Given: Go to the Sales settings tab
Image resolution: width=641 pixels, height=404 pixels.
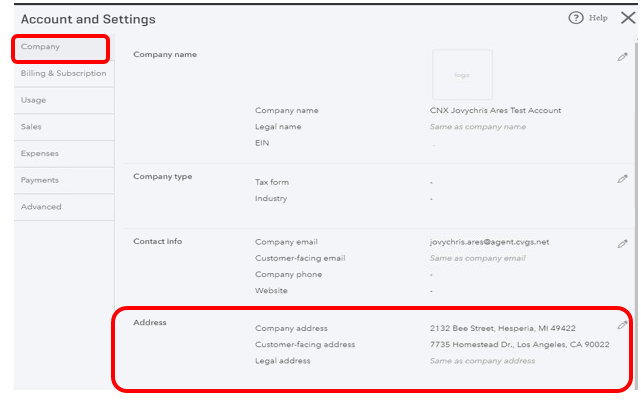Looking at the screenshot, I should [31, 127].
